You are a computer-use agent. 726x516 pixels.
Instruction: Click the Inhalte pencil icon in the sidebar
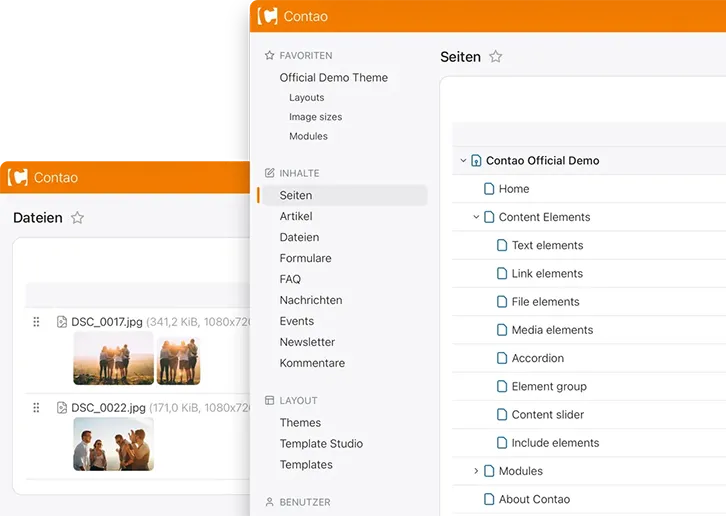pyautogui.click(x=269, y=173)
